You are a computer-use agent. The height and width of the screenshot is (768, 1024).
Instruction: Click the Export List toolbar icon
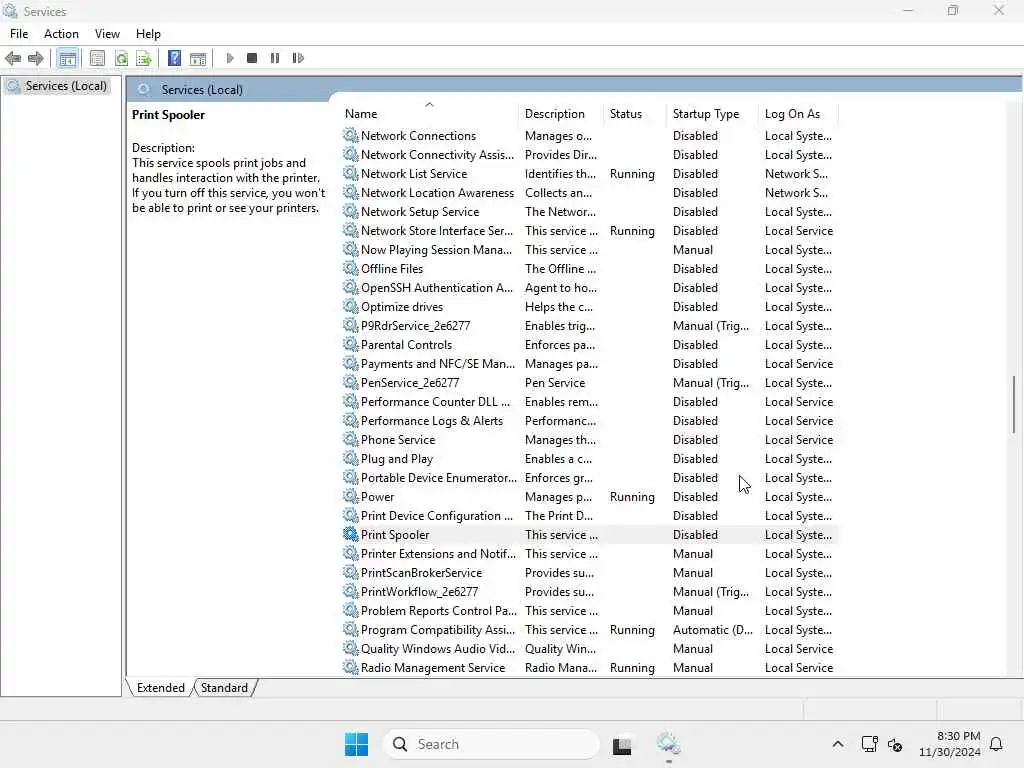point(144,58)
